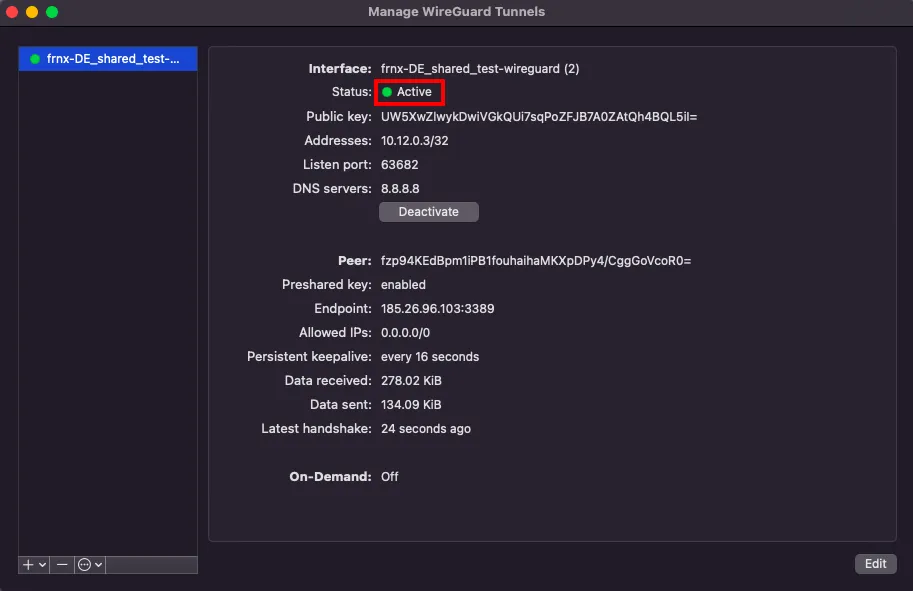Click the endpoint value 185.26.96.103:3389
Viewport: 913px width, 591px height.
(x=437, y=309)
